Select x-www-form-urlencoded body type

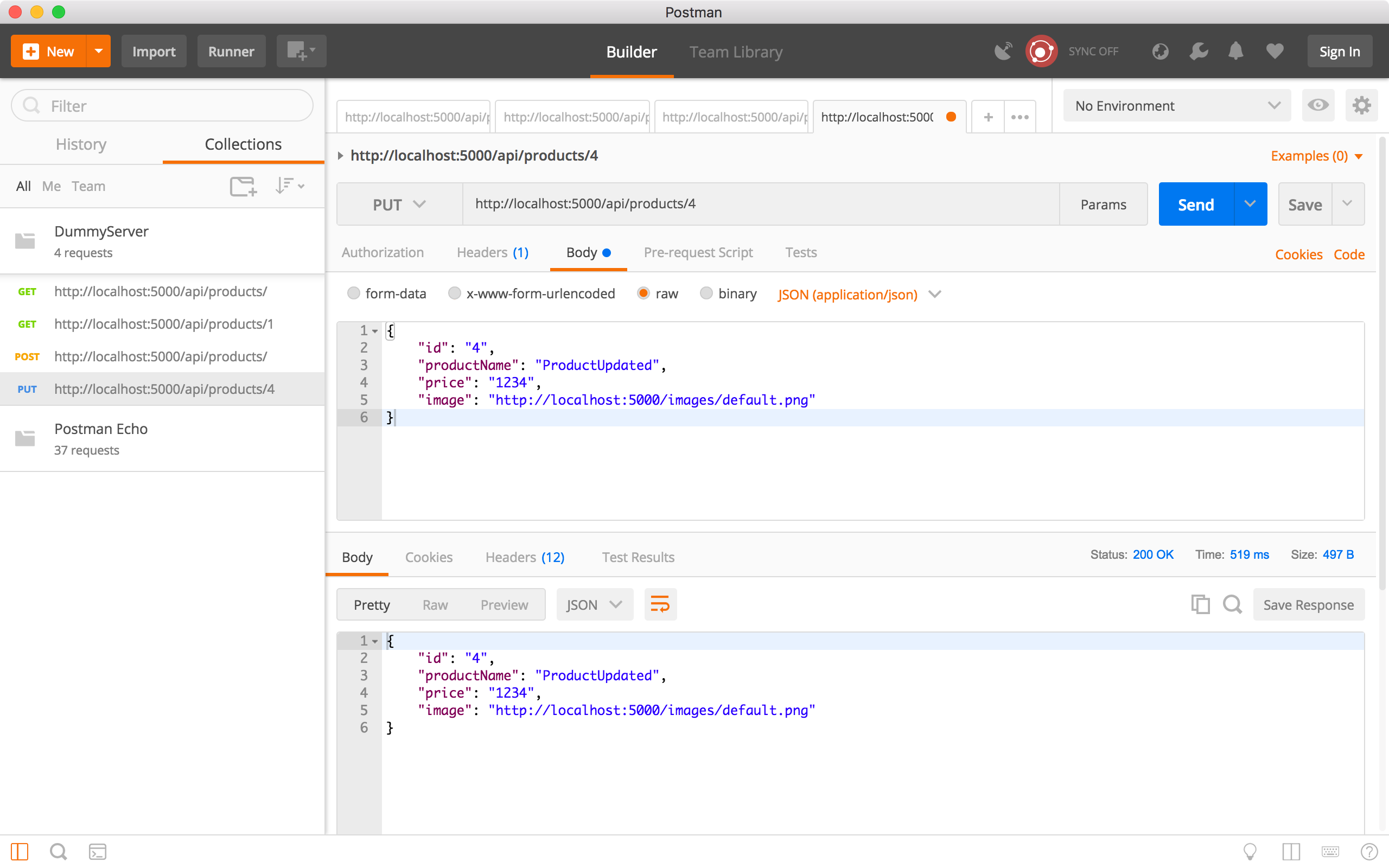pos(455,293)
